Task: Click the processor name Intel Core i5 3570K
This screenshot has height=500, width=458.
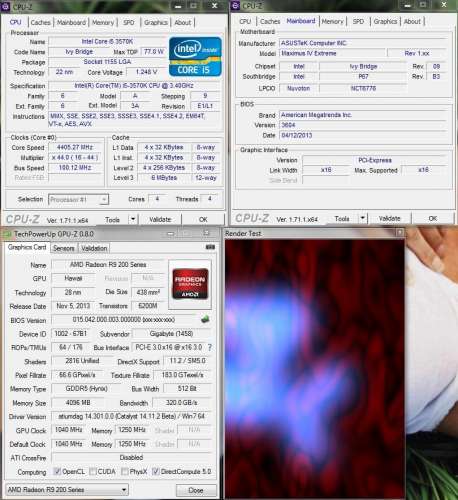Action: click(x=107, y=41)
